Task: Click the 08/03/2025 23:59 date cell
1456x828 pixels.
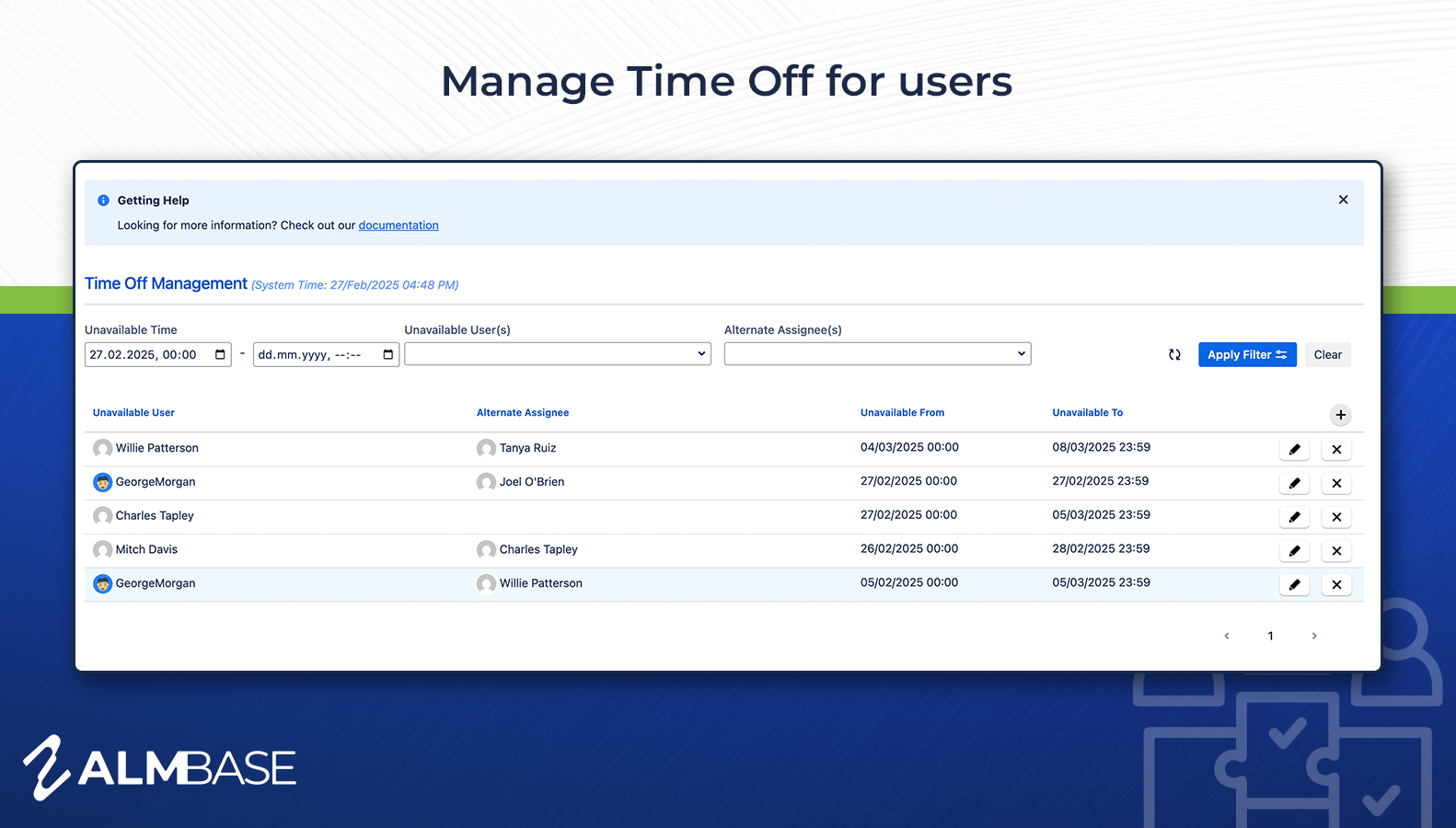Action: (1102, 447)
